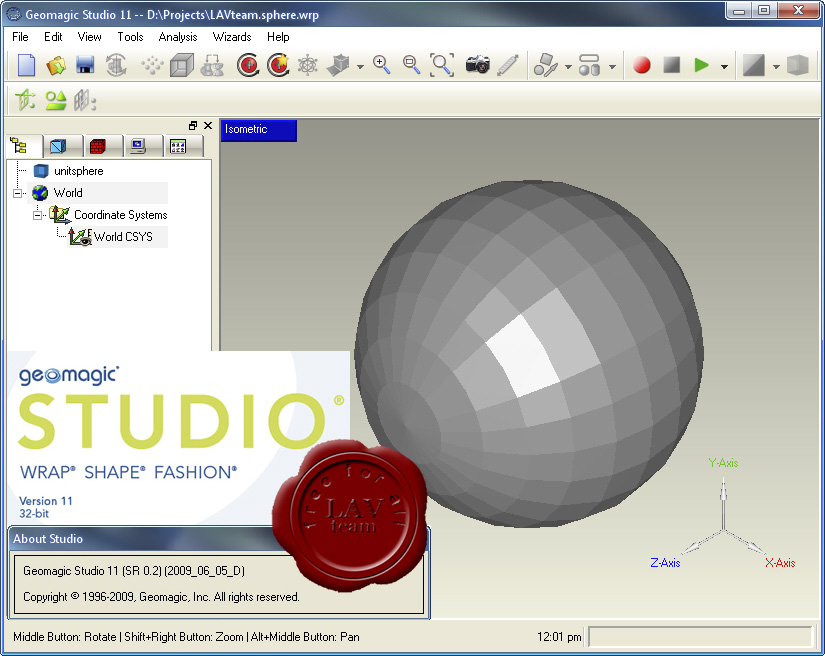Click the green coordinate axes icon
825x656 pixels.
tap(25, 100)
